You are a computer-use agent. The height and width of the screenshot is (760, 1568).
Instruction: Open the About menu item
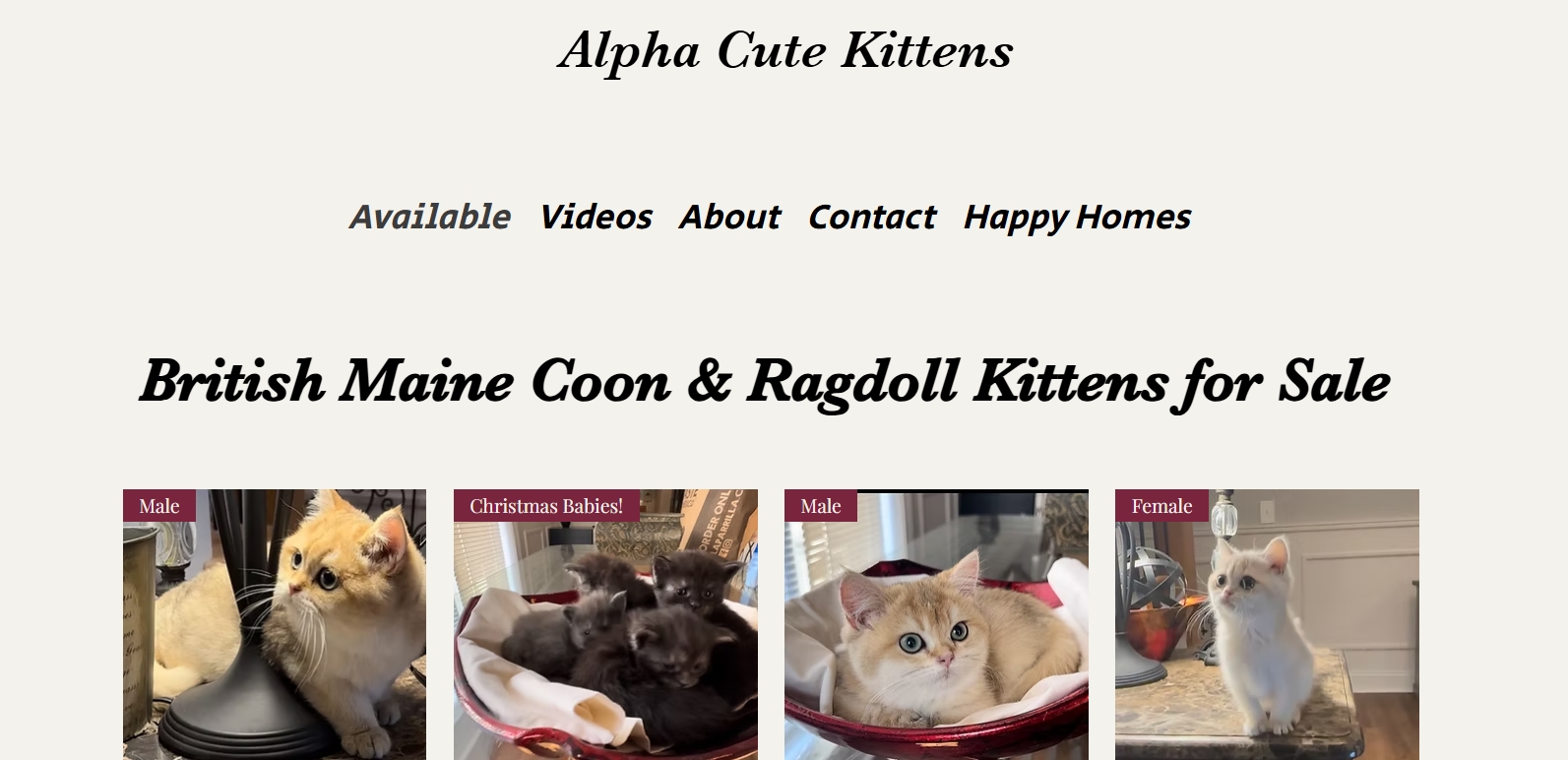click(x=729, y=217)
